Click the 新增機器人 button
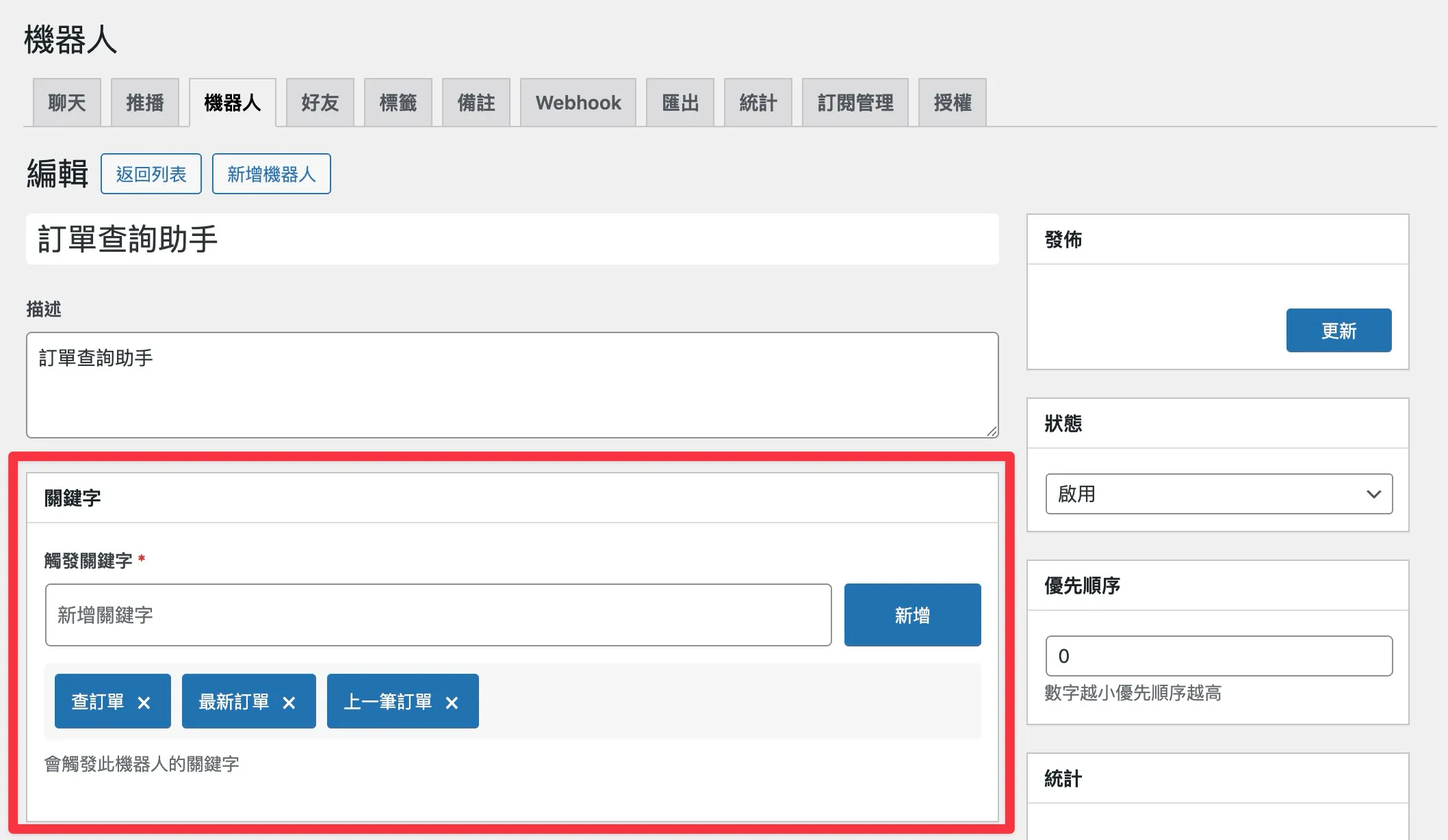1448x840 pixels. click(x=271, y=173)
